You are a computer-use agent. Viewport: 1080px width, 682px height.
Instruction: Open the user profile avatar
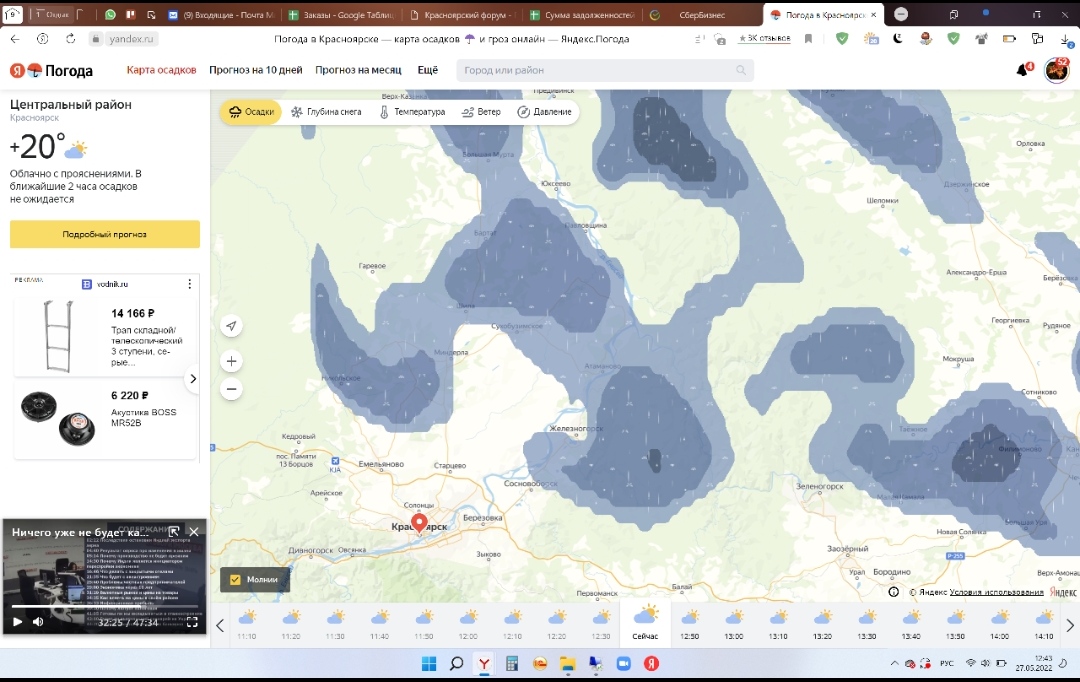1056,70
